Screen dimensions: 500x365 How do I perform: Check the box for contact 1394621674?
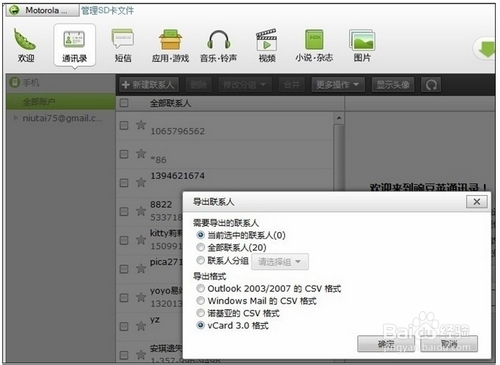tap(124, 183)
